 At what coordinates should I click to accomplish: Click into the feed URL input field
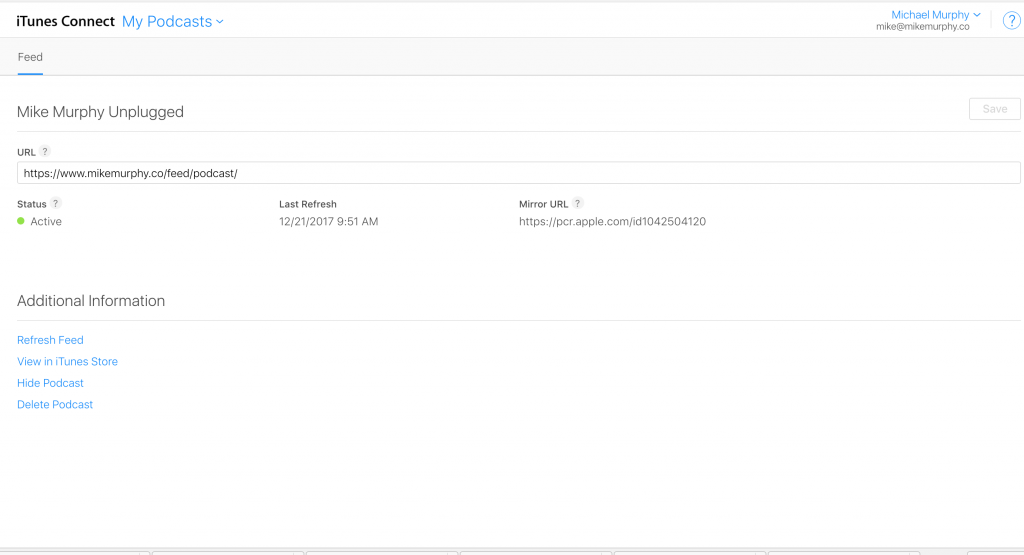pos(519,173)
